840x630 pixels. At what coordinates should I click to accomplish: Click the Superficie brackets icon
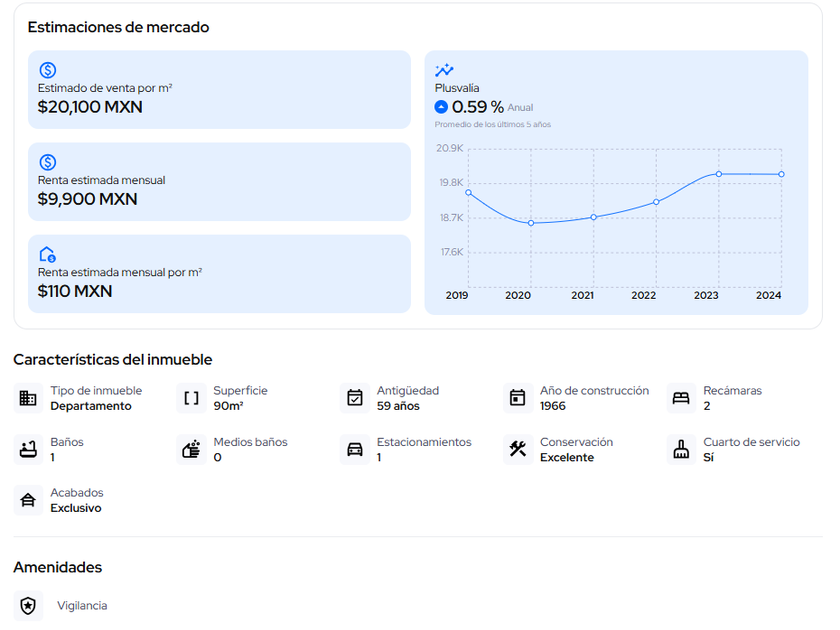tap(191, 398)
